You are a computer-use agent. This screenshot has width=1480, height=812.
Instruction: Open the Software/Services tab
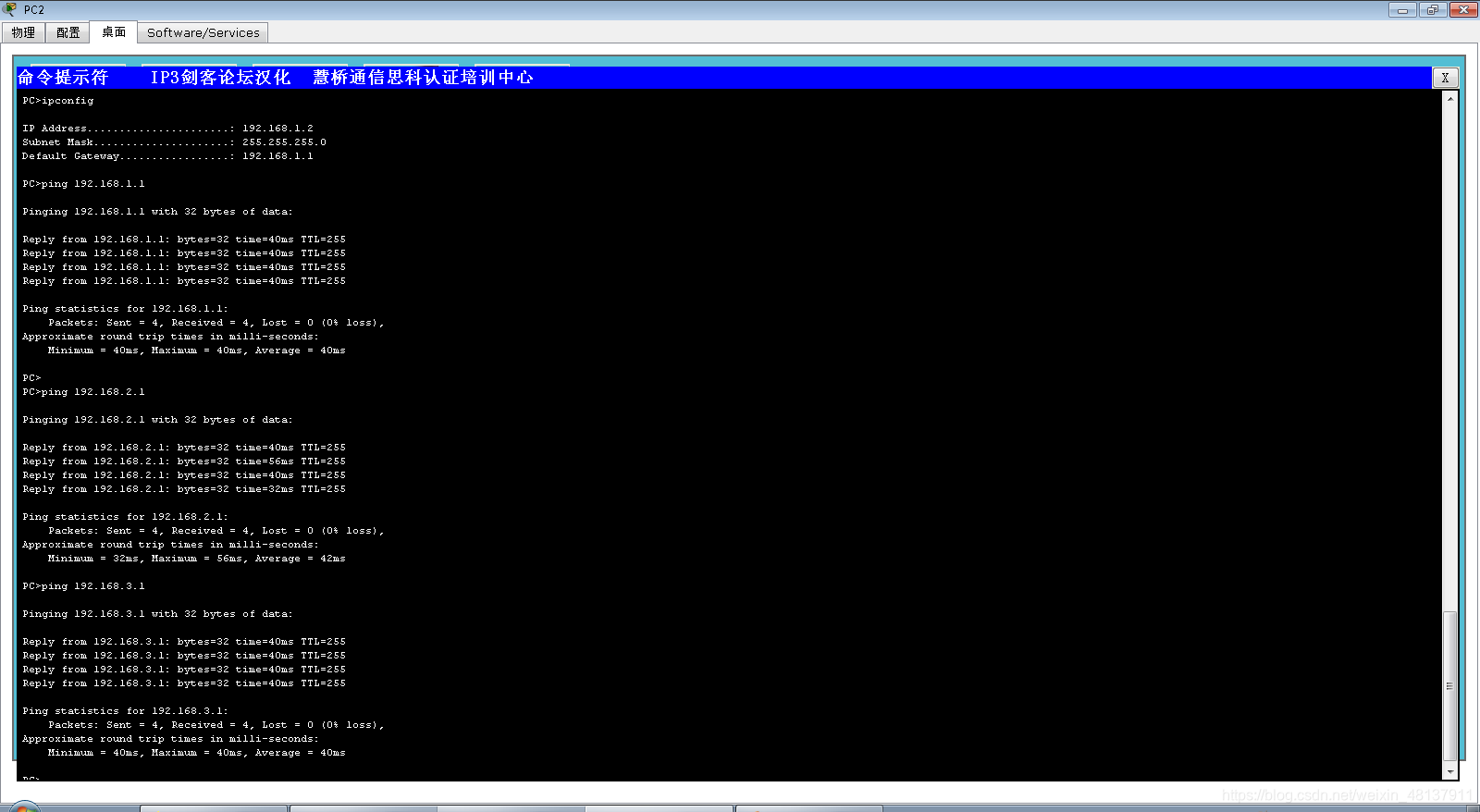[203, 32]
